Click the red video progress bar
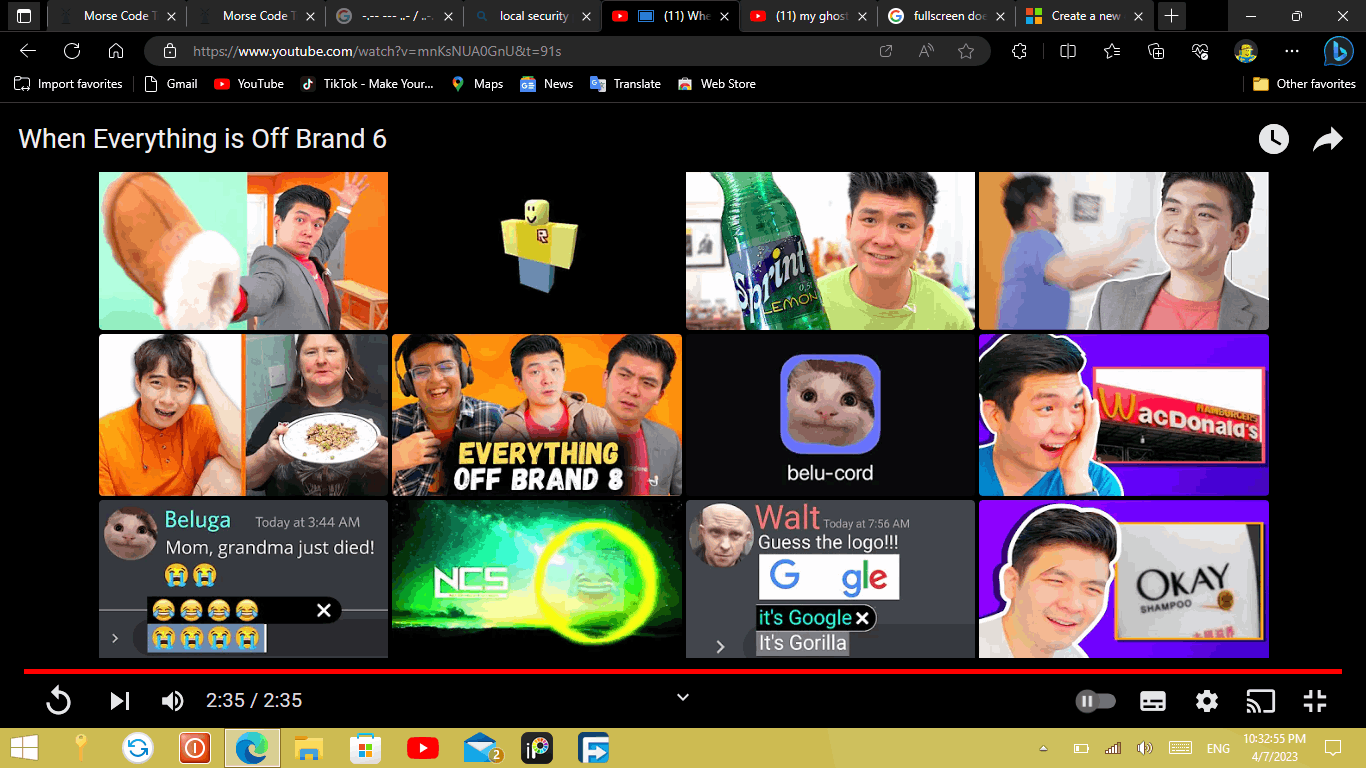1366x768 pixels. 683,671
